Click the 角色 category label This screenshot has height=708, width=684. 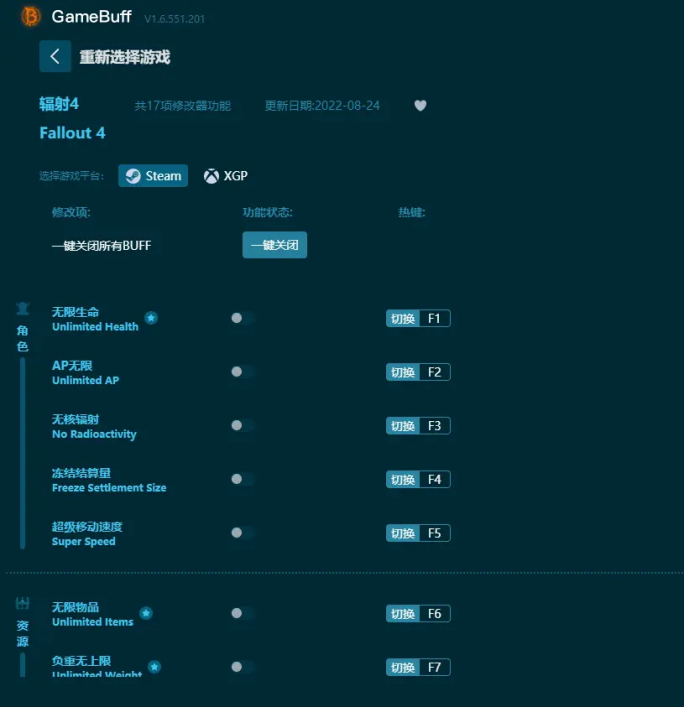pos(23,338)
